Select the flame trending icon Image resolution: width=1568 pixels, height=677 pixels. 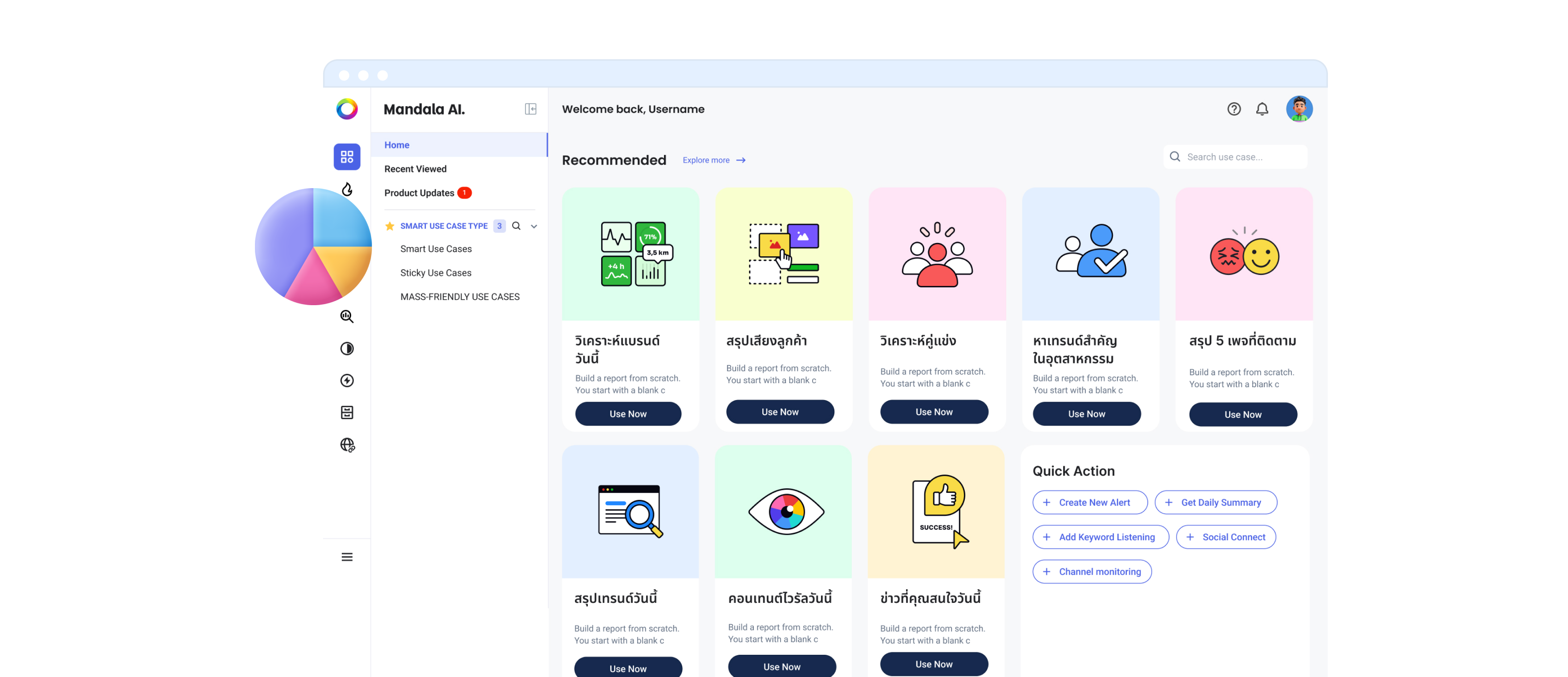pos(346,190)
